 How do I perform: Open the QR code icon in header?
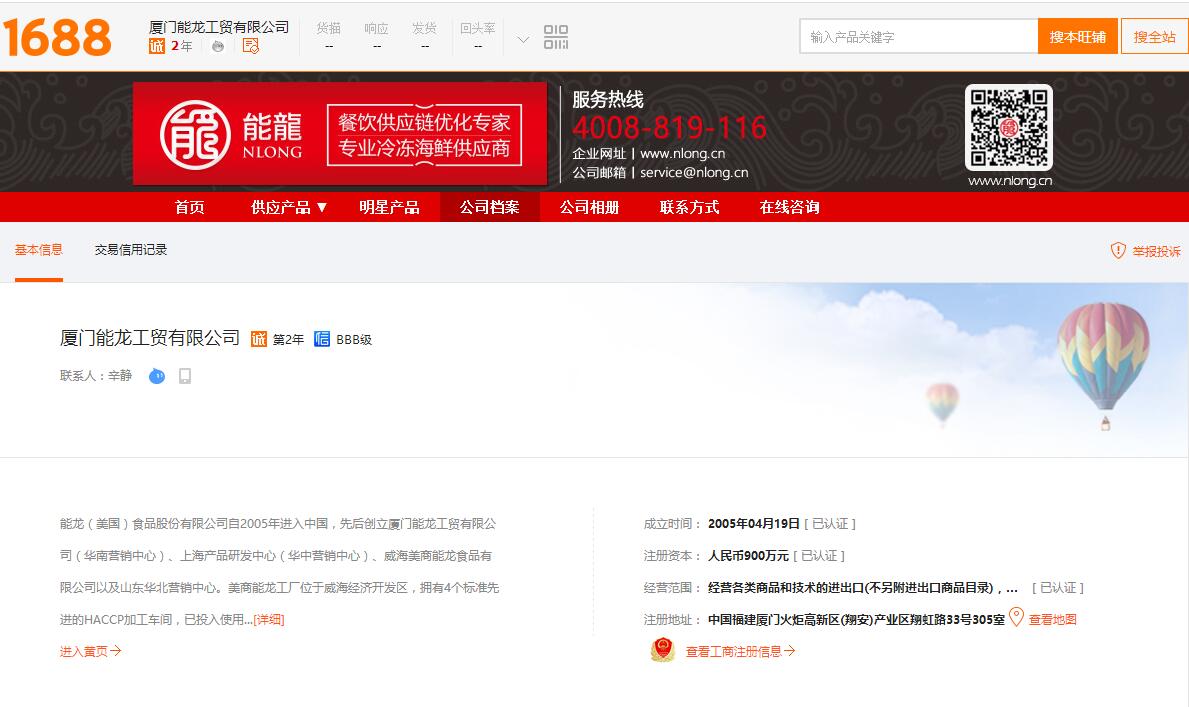click(x=556, y=38)
